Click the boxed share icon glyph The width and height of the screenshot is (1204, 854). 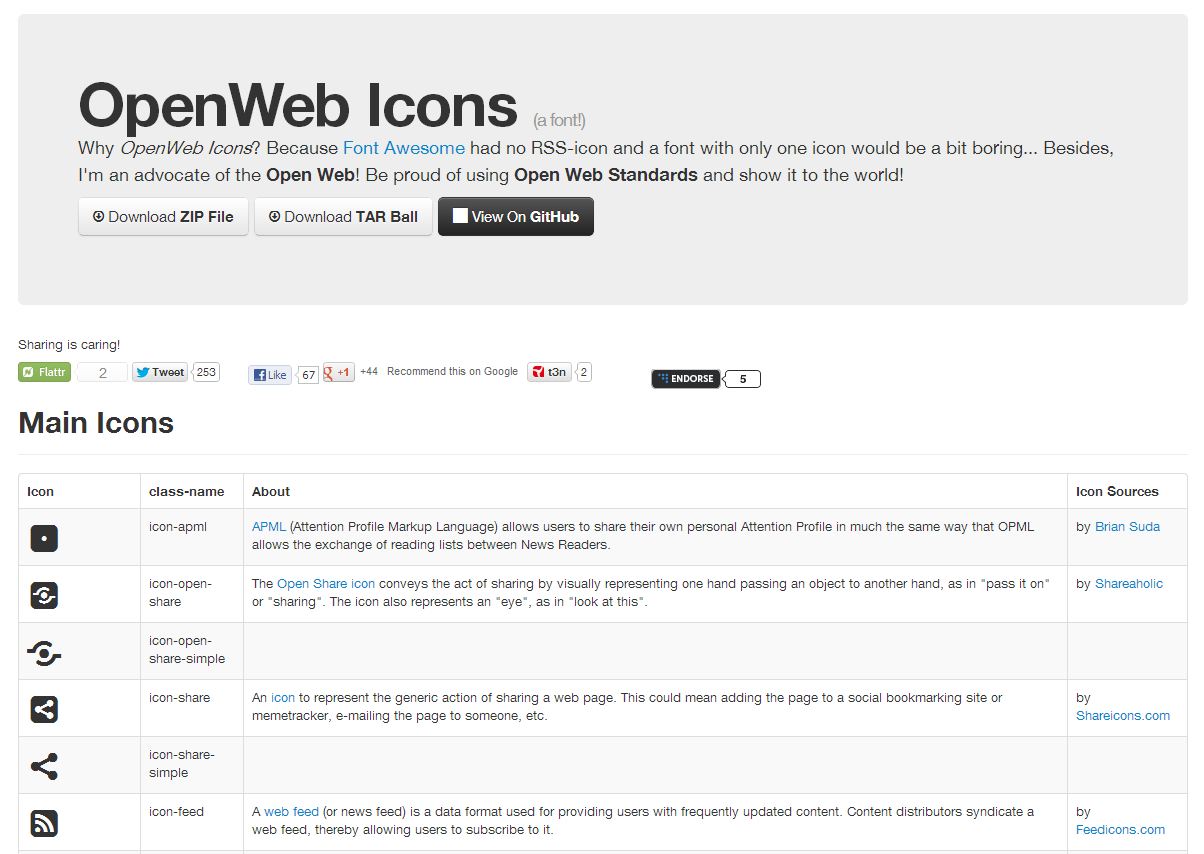(44, 710)
